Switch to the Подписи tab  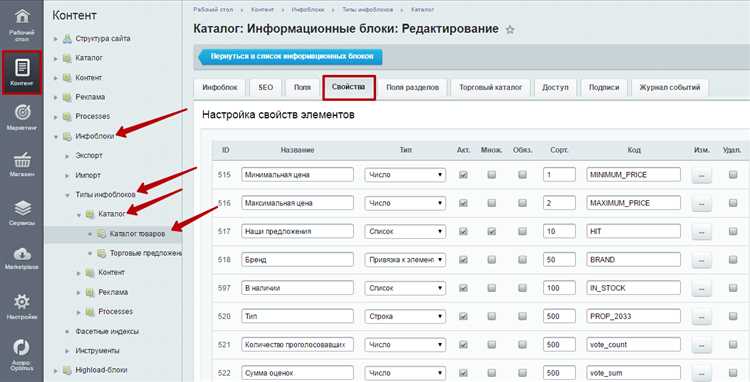[604, 87]
